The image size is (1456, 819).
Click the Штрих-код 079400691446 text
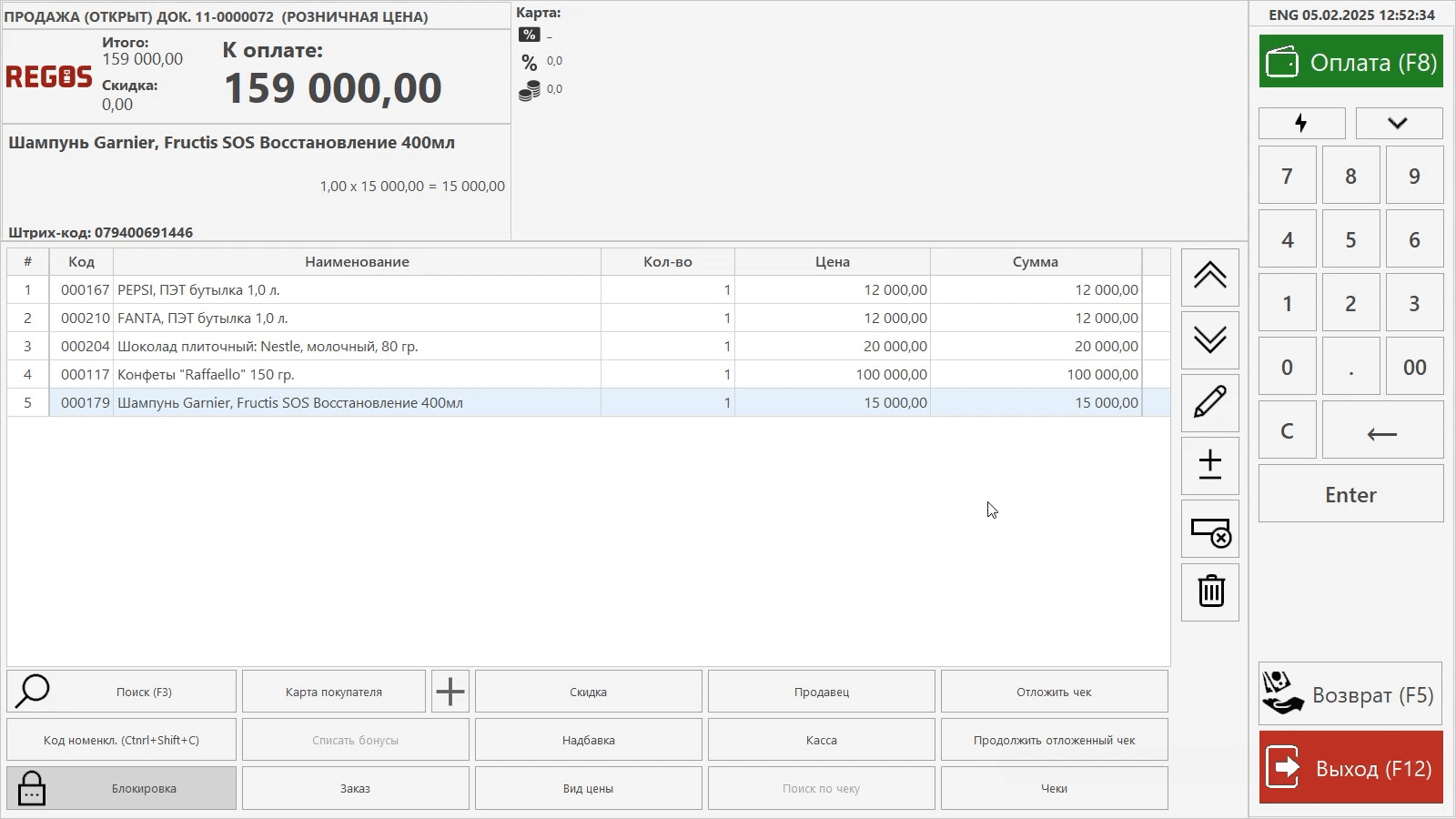(x=100, y=232)
